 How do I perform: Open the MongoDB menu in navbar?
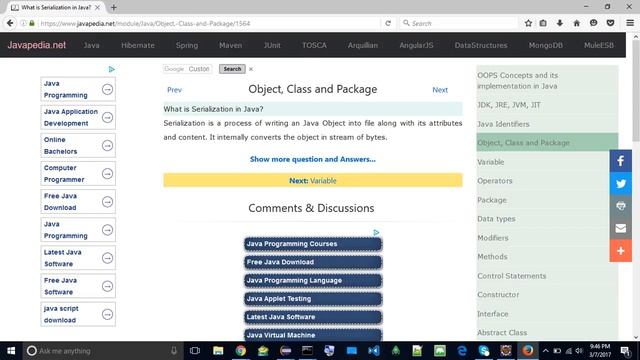(x=546, y=45)
